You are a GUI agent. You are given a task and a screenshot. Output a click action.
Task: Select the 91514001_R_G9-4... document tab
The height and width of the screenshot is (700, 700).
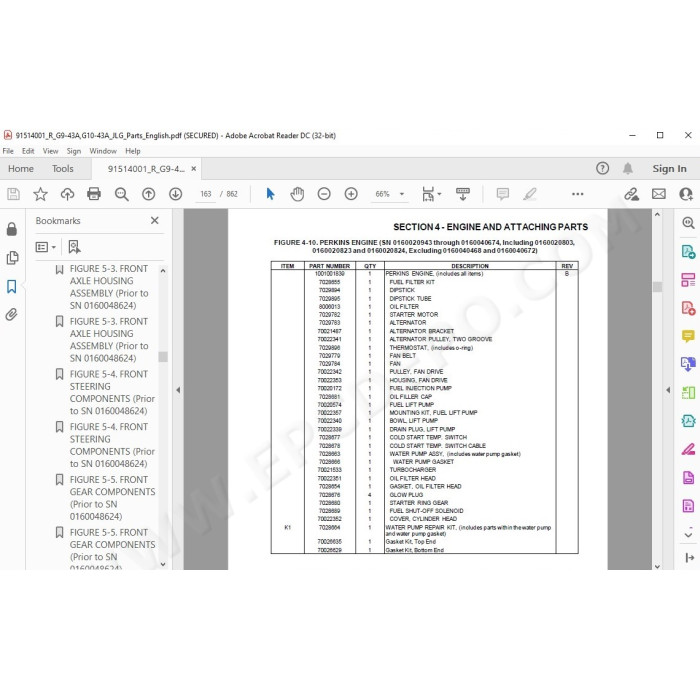146,169
